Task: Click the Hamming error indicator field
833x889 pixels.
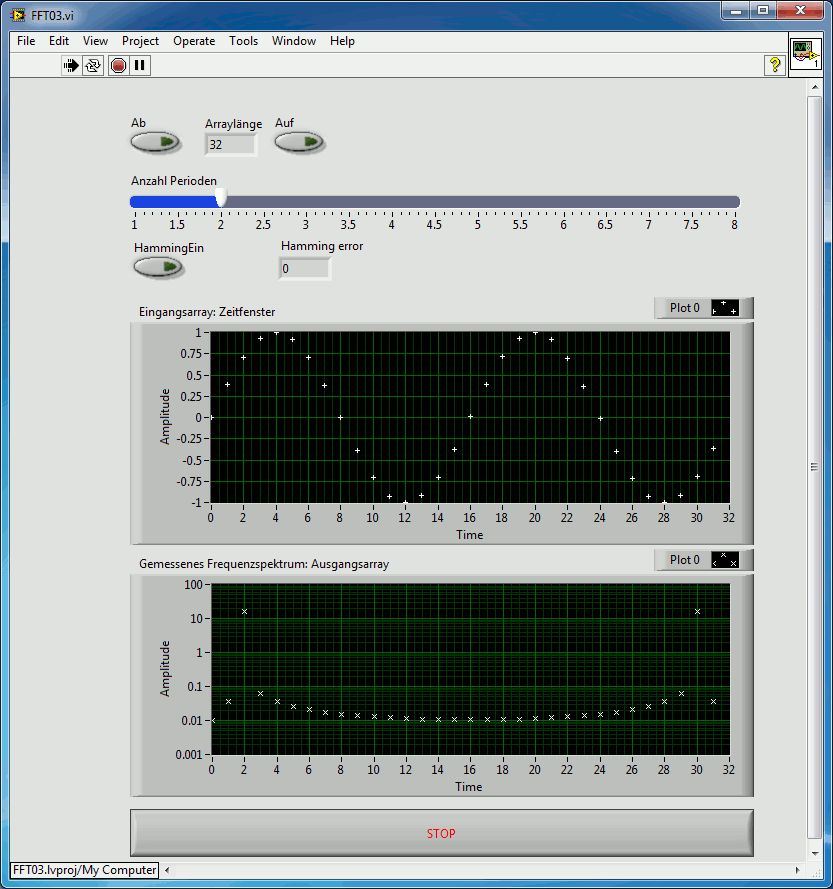Action: click(305, 268)
